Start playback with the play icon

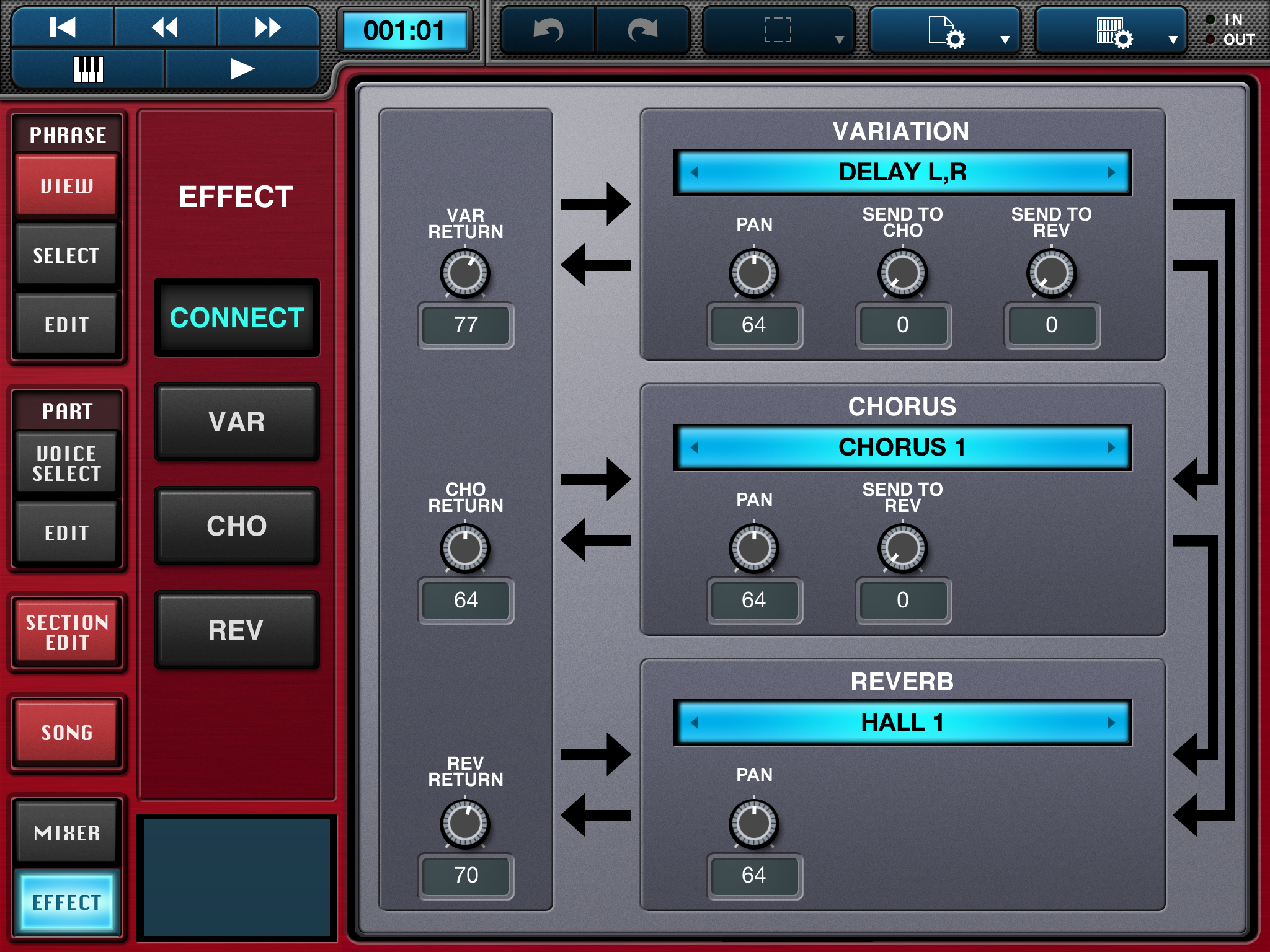(x=242, y=69)
